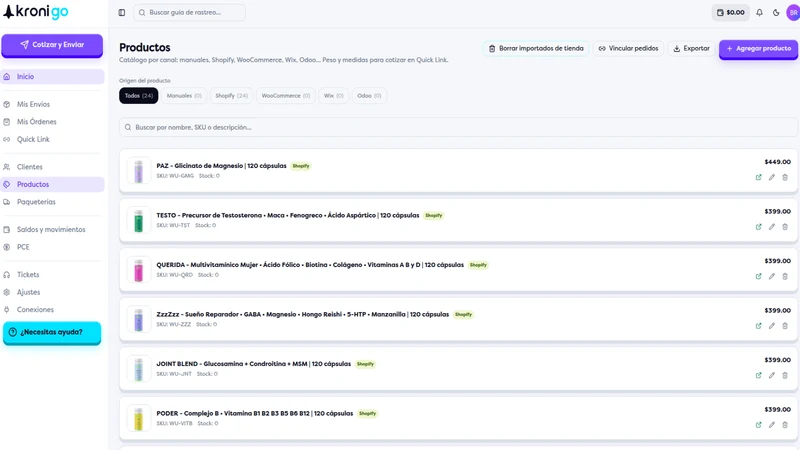Click the ZzzZzz product thumbnail
800x450 pixels.
[x=138, y=319]
